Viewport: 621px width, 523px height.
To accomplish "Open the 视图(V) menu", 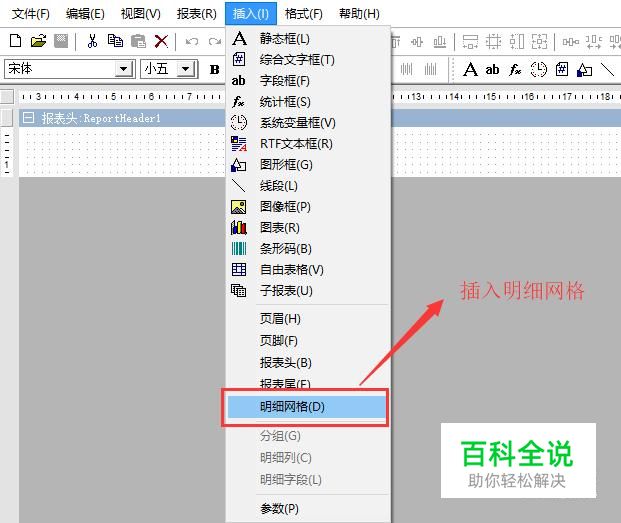I will 141,14.
